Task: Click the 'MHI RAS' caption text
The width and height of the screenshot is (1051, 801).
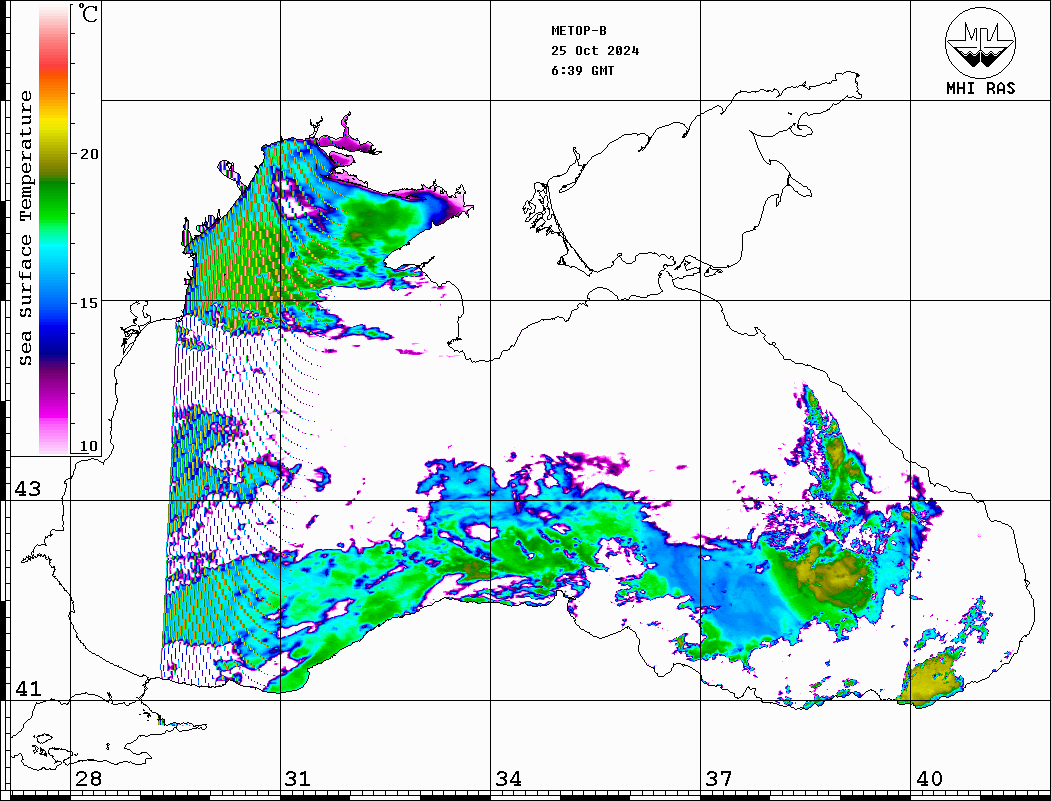Action: [x=981, y=88]
